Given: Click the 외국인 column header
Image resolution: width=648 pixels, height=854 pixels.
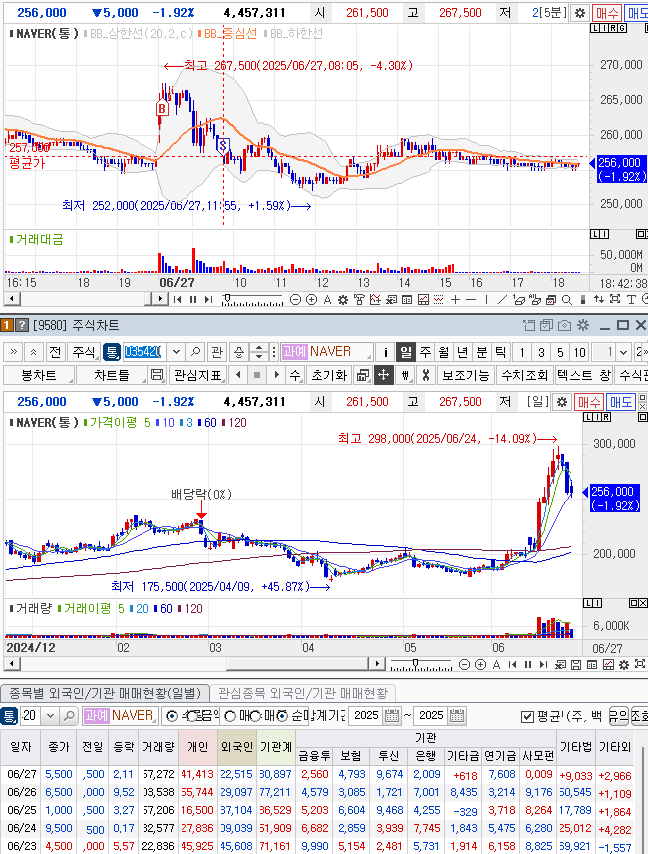Looking at the screenshot, I should click(236, 747).
